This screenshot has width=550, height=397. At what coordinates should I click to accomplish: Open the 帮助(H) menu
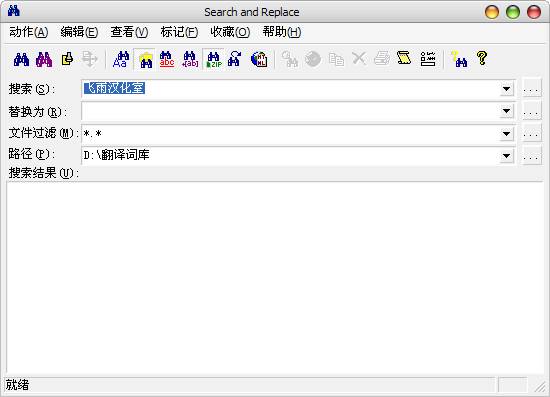tap(282, 32)
